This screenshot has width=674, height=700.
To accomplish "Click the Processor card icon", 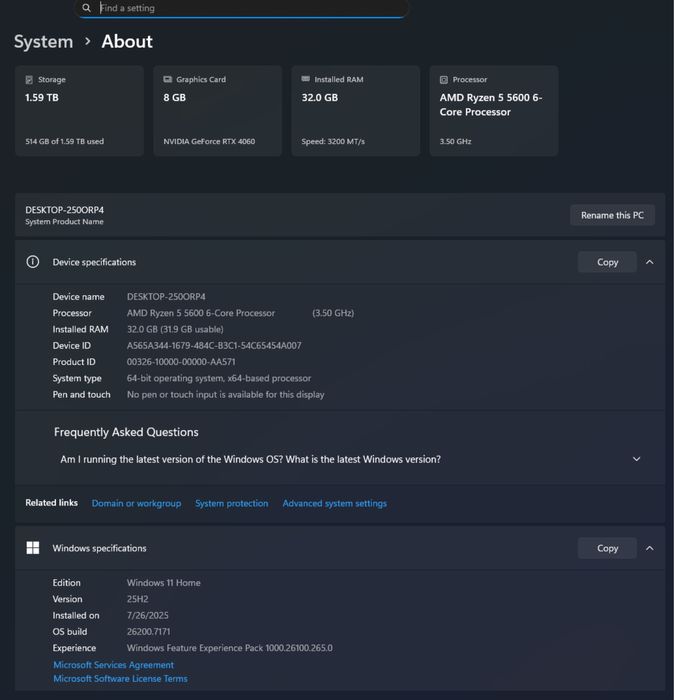I will tap(444, 79).
